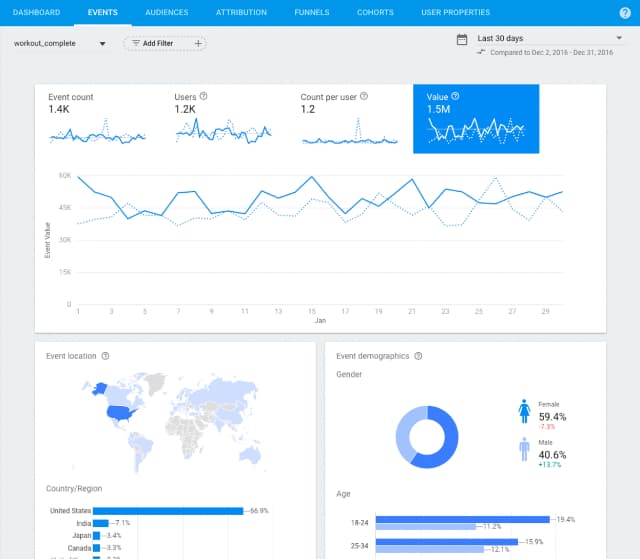Select the Event count metric card
640x560 pixels.
(98, 119)
